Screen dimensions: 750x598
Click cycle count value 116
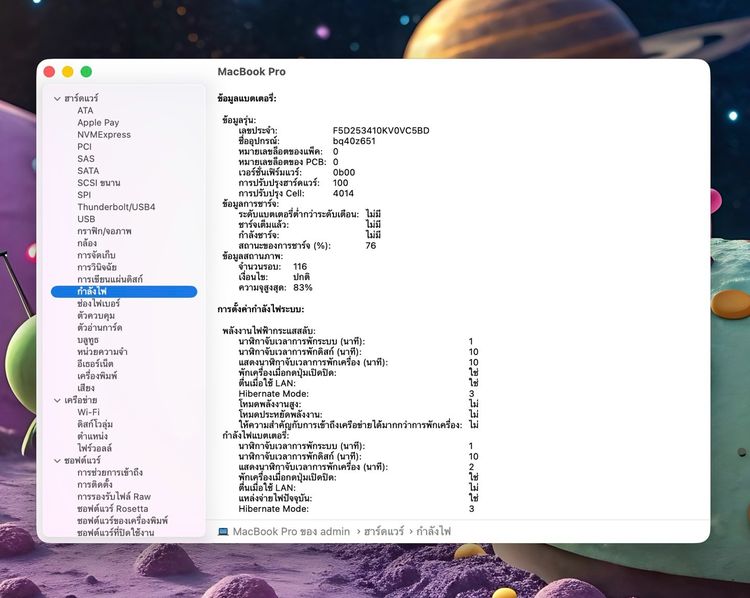[x=300, y=266]
